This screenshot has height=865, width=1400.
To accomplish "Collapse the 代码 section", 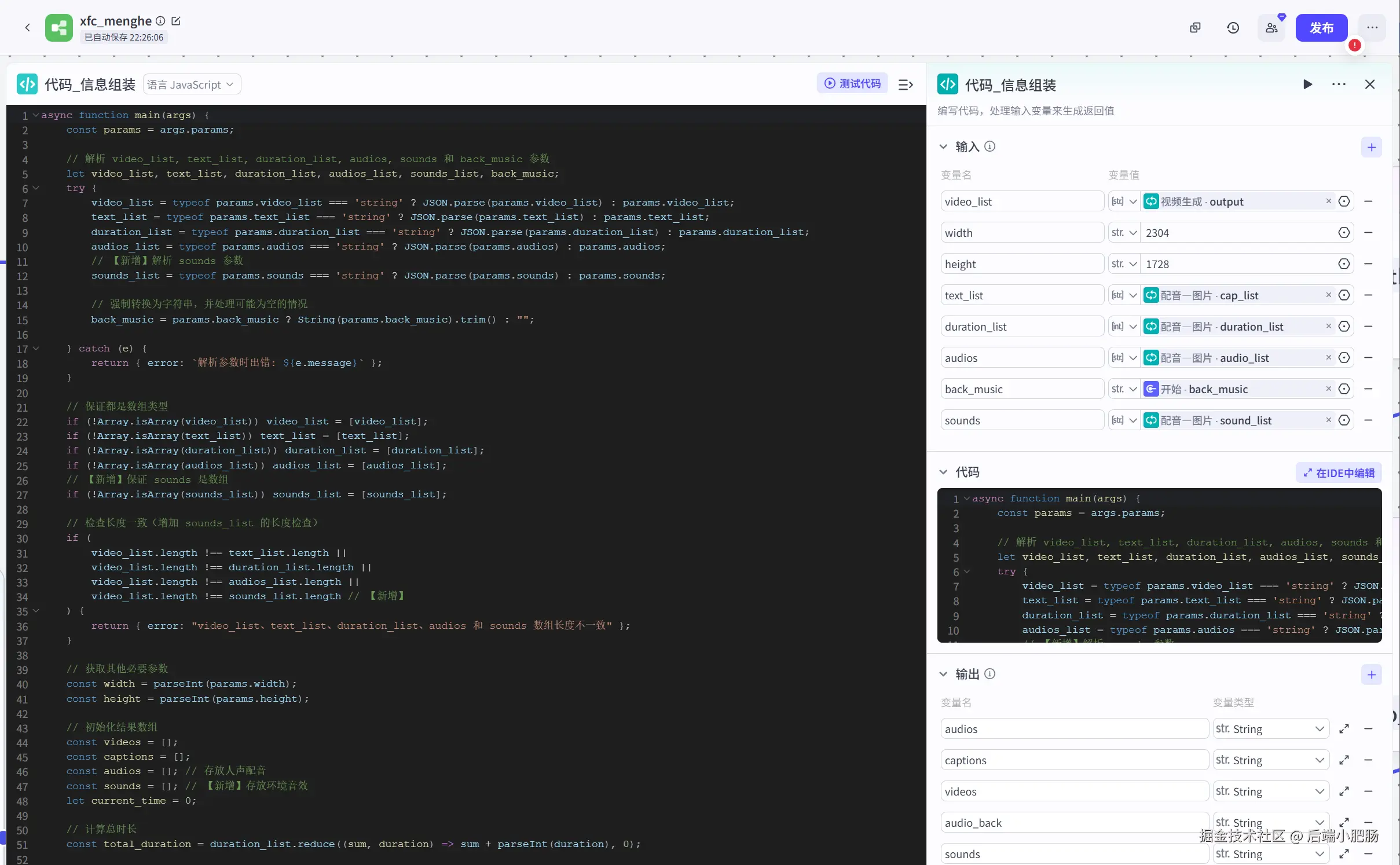I will pyautogui.click(x=943, y=472).
